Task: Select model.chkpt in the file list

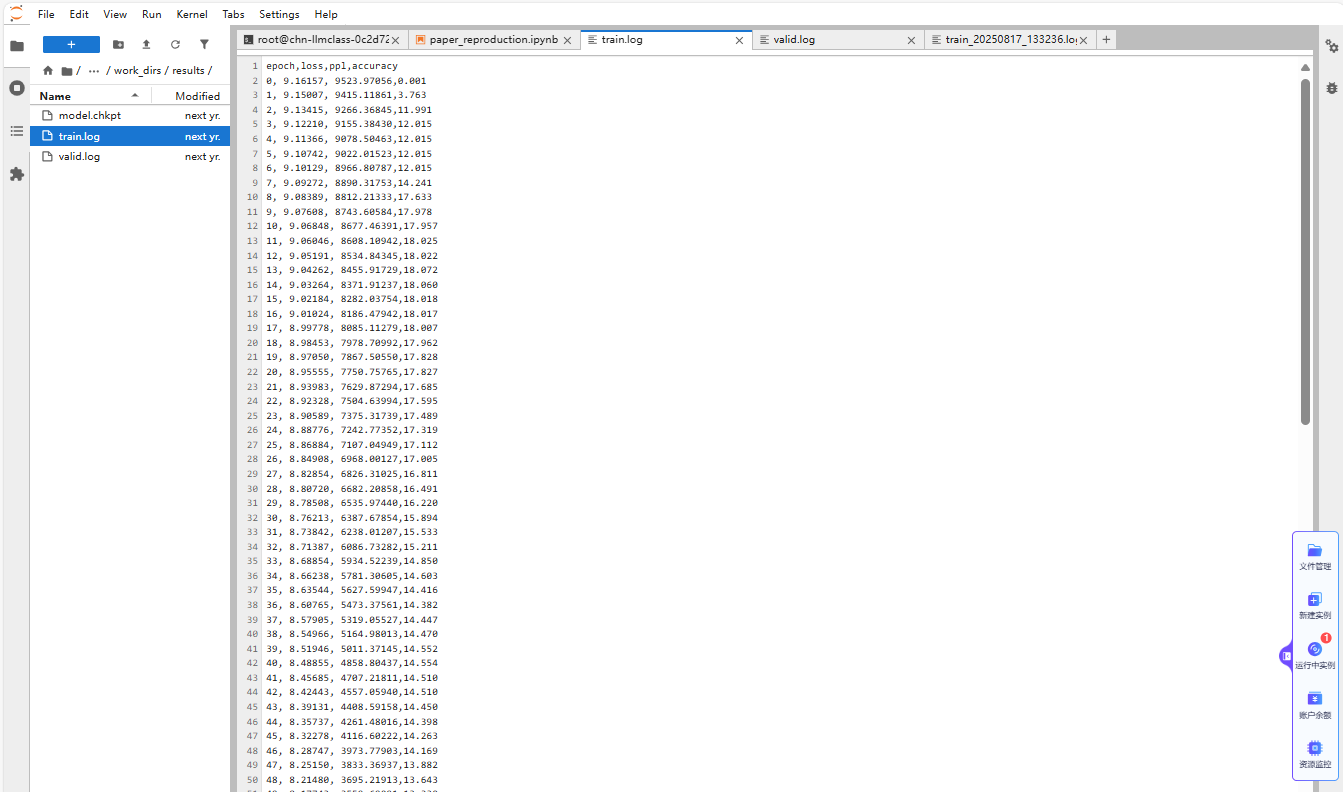Action: tap(89, 116)
